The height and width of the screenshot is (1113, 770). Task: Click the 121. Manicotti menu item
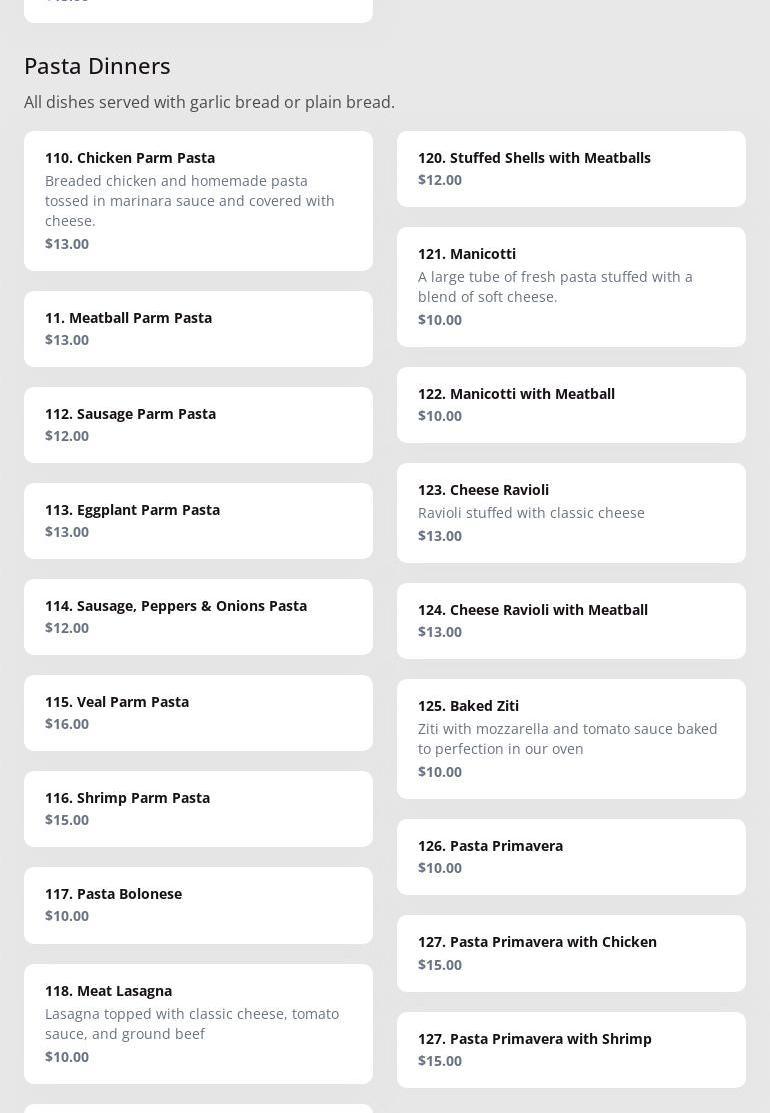pyautogui.click(x=571, y=286)
